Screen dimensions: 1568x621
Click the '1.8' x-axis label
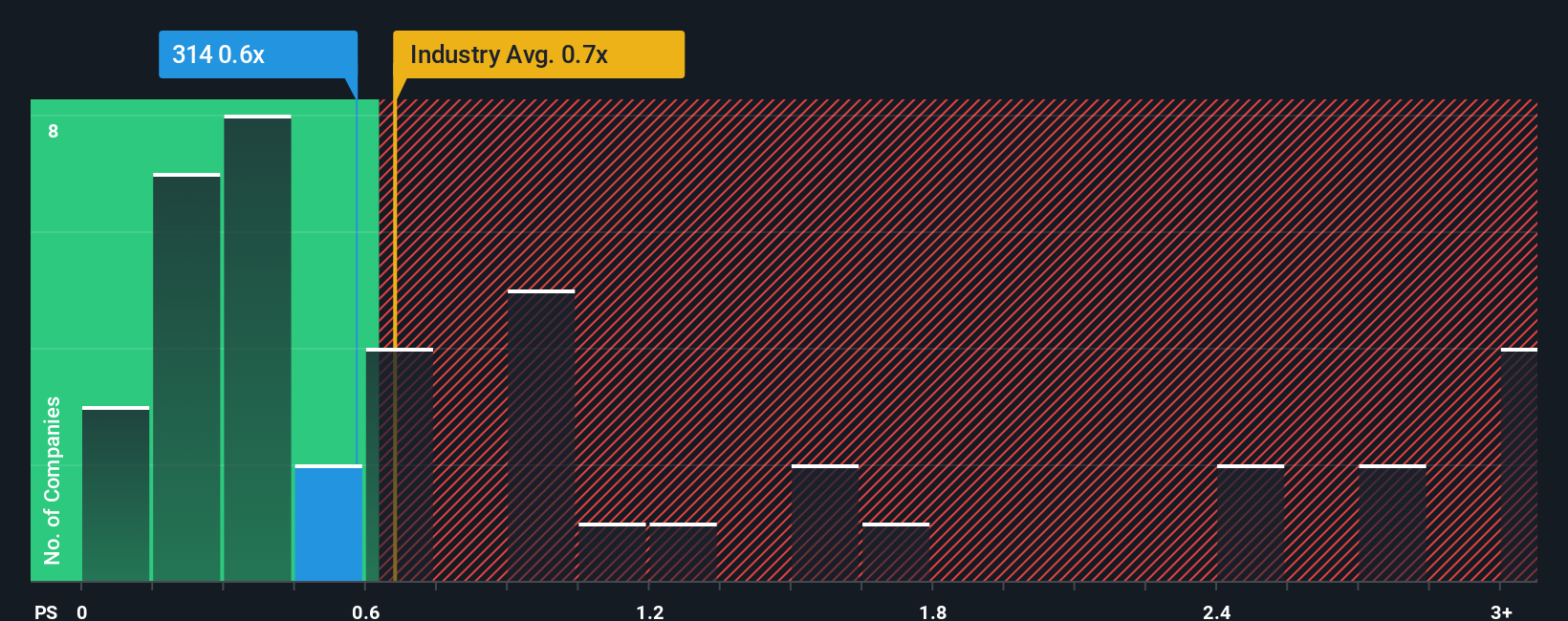933,611
